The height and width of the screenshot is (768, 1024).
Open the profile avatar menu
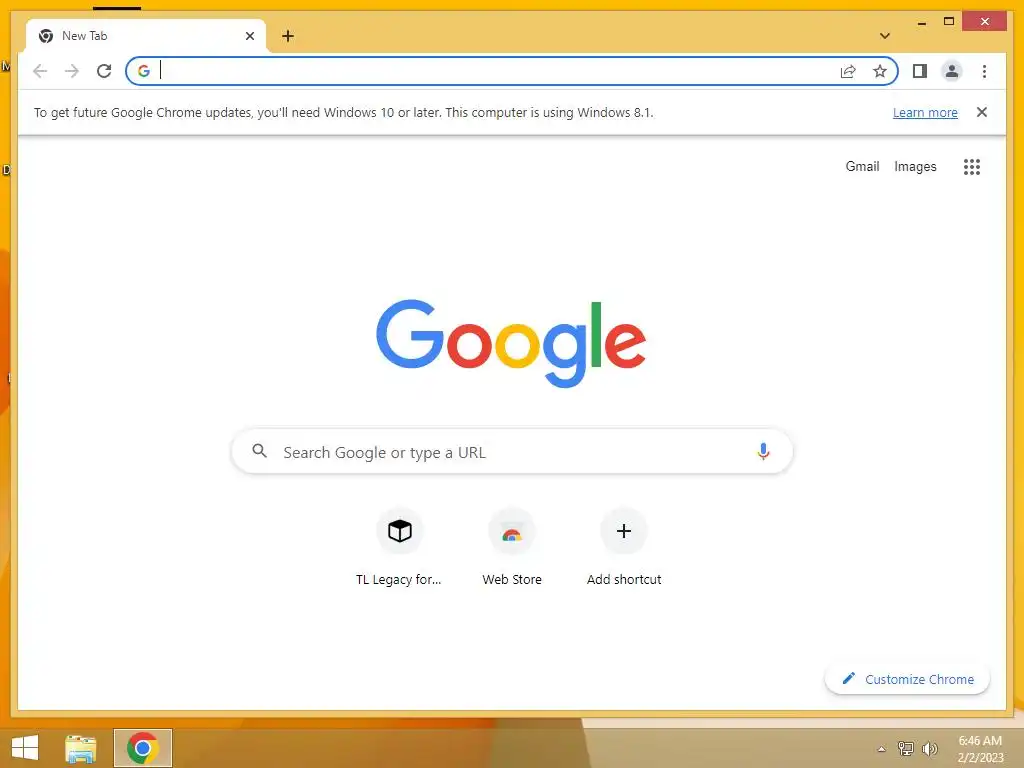[952, 71]
